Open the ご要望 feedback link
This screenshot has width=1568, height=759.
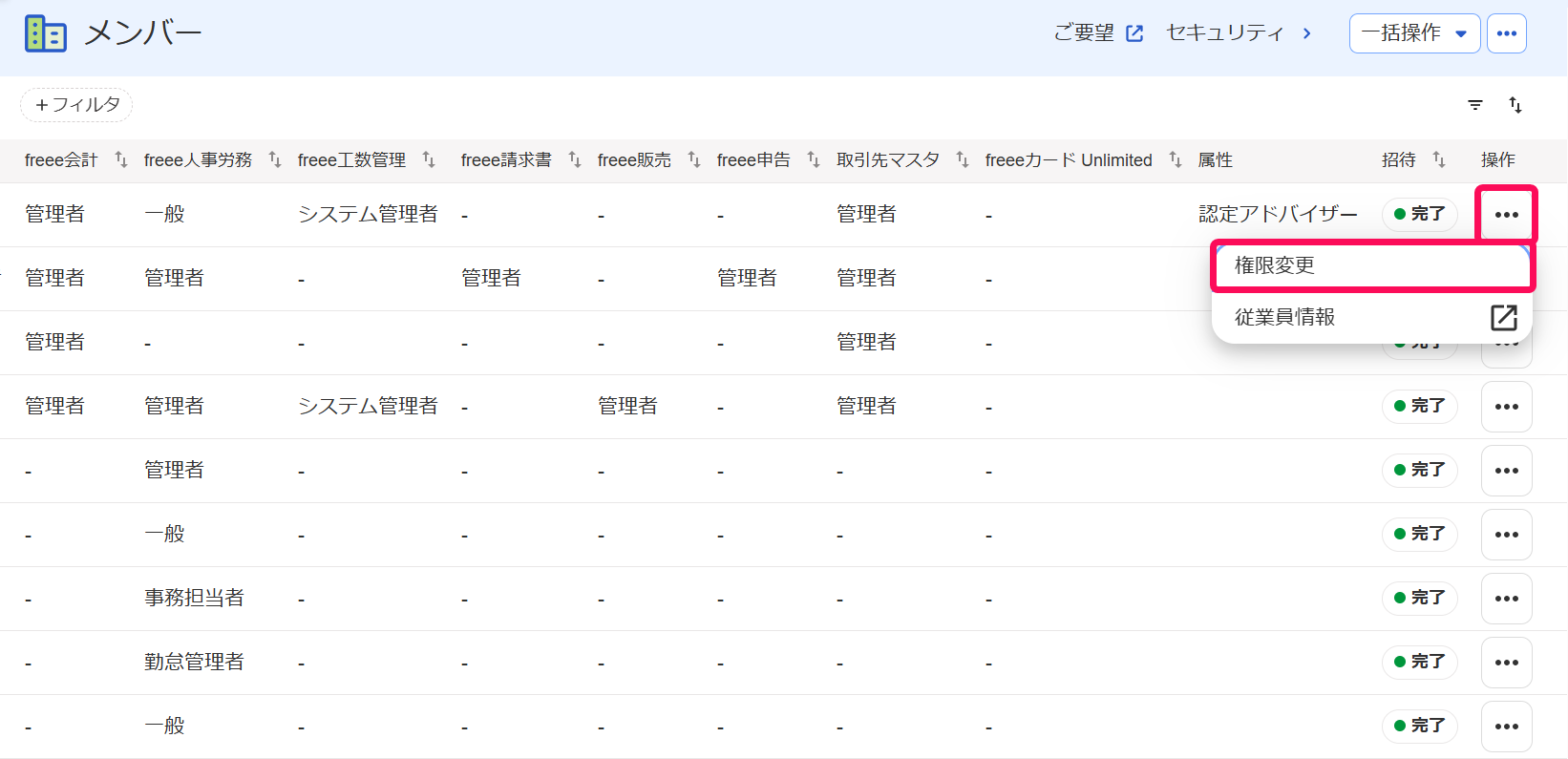pyautogui.click(x=1098, y=33)
